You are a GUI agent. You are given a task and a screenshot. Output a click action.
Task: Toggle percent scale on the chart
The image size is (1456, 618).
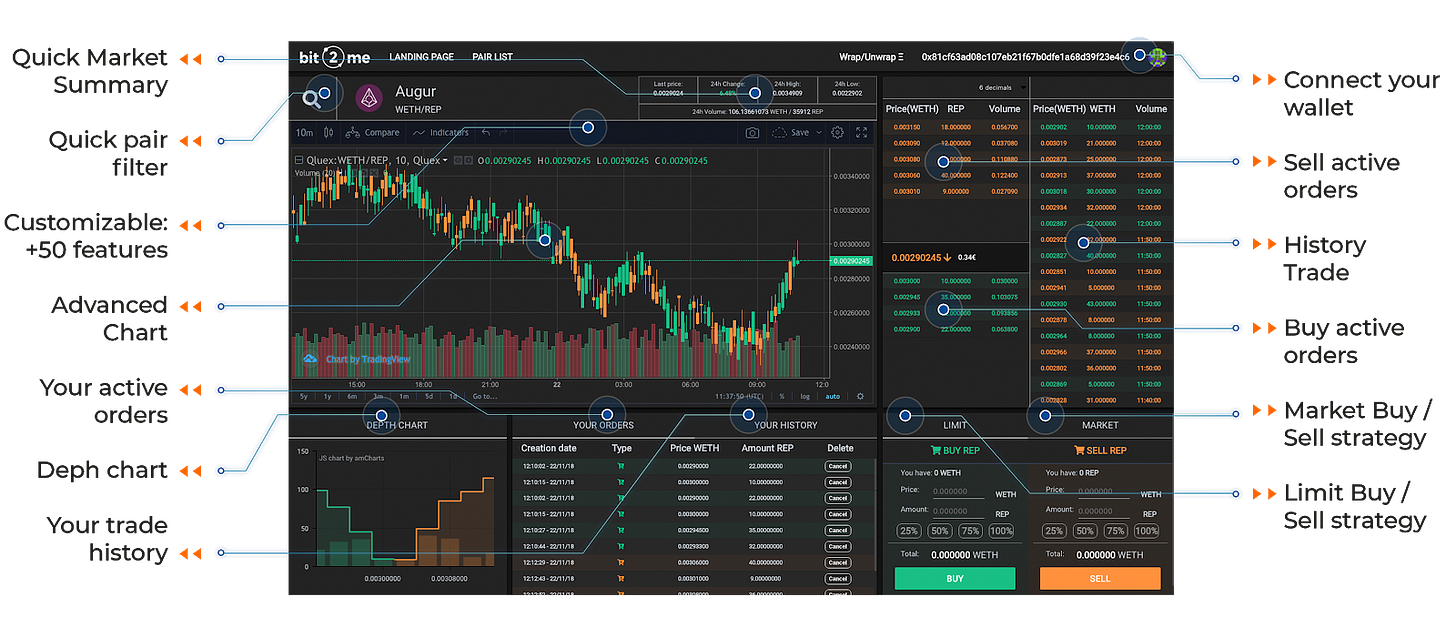pyautogui.click(x=782, y=396)
